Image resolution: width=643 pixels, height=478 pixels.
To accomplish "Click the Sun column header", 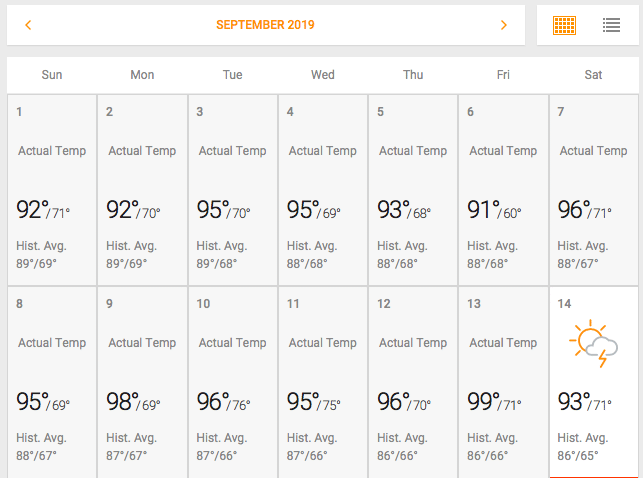I will [52, 75].
